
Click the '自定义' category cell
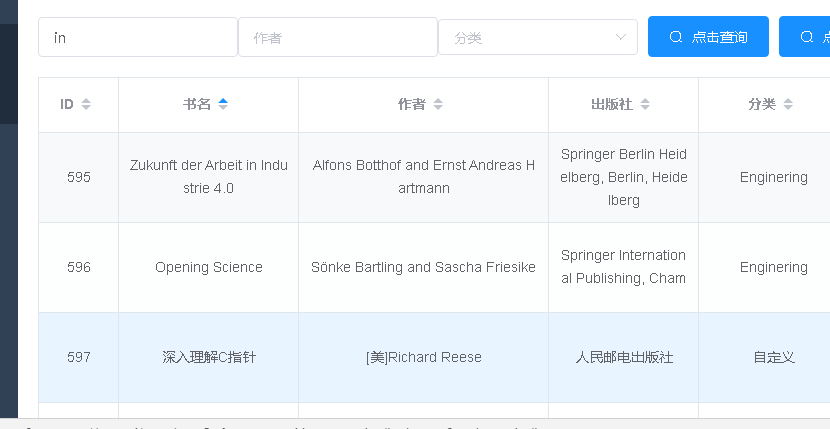coord(774,357)
